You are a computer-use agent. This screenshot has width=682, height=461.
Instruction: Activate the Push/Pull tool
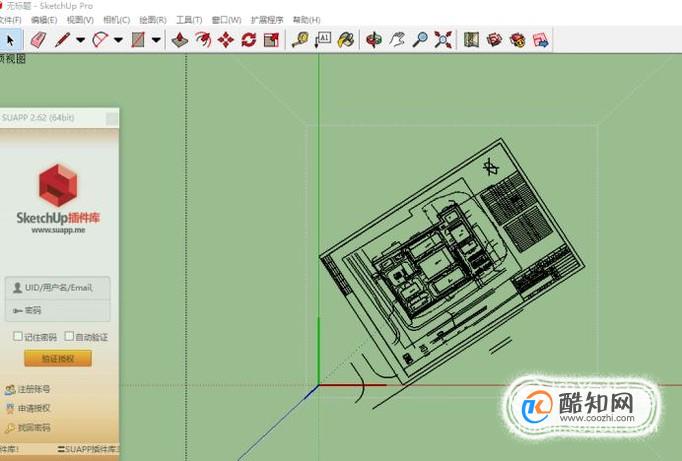[180, 40]
